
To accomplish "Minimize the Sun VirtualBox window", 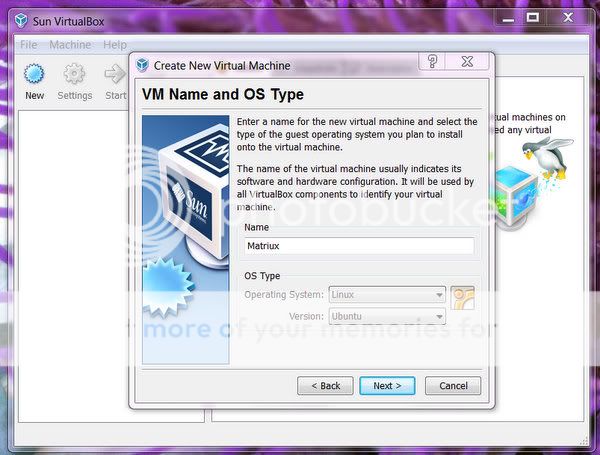I will pyautogui.click(x=508, y=18).
